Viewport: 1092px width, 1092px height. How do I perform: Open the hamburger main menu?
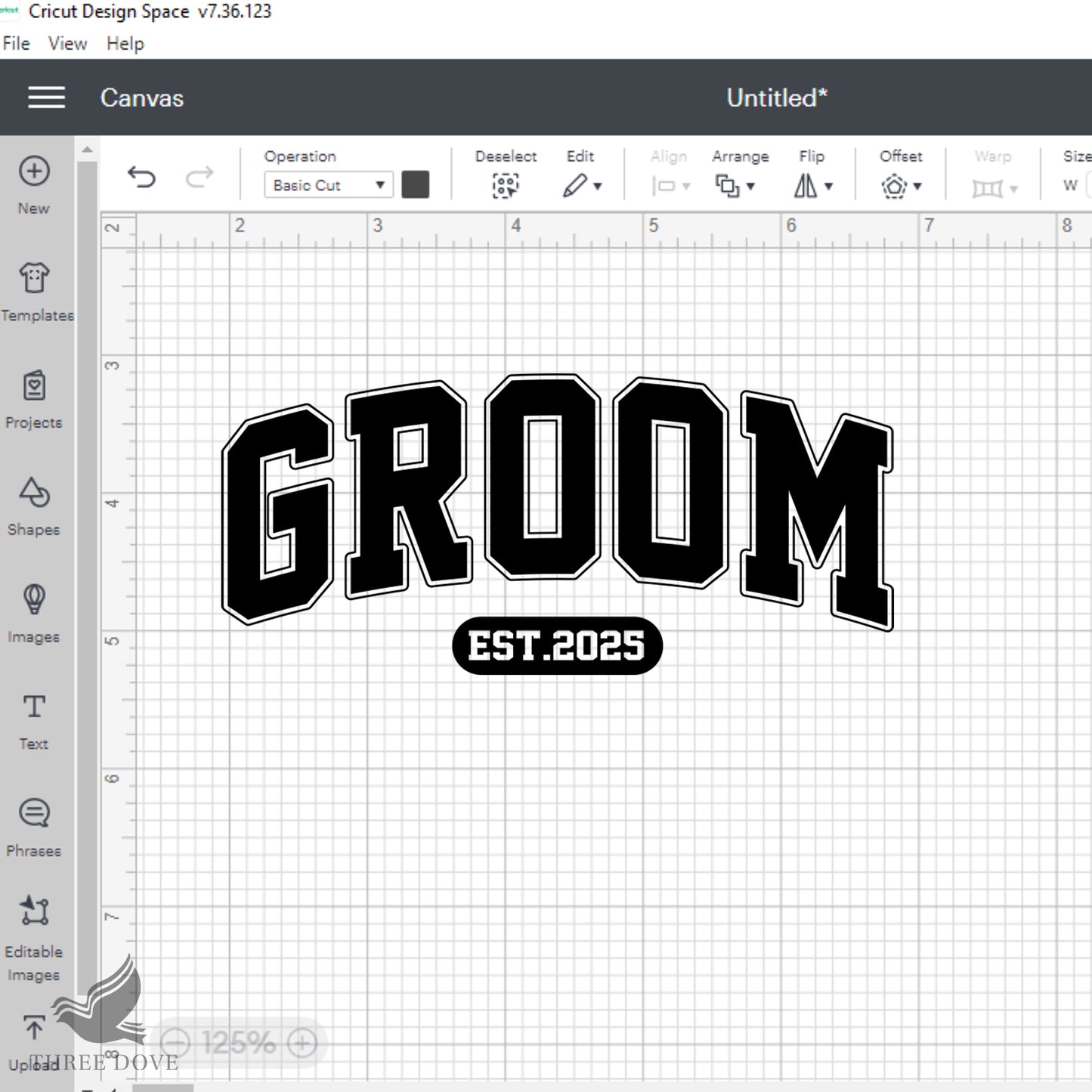46,97
